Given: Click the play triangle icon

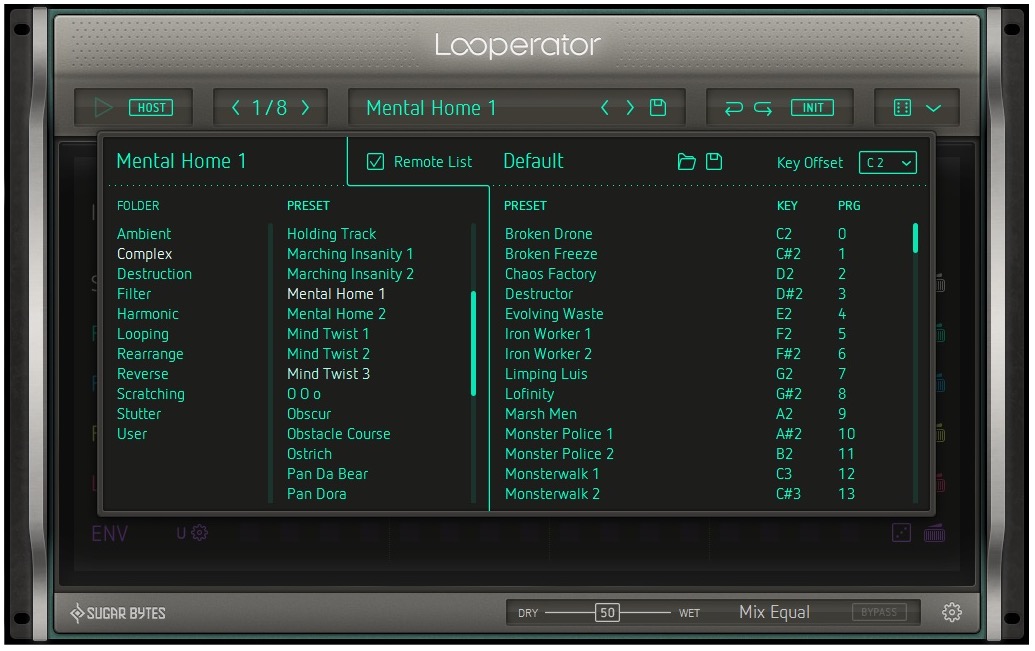Looking at the screenshot, I should coord(103,108).
